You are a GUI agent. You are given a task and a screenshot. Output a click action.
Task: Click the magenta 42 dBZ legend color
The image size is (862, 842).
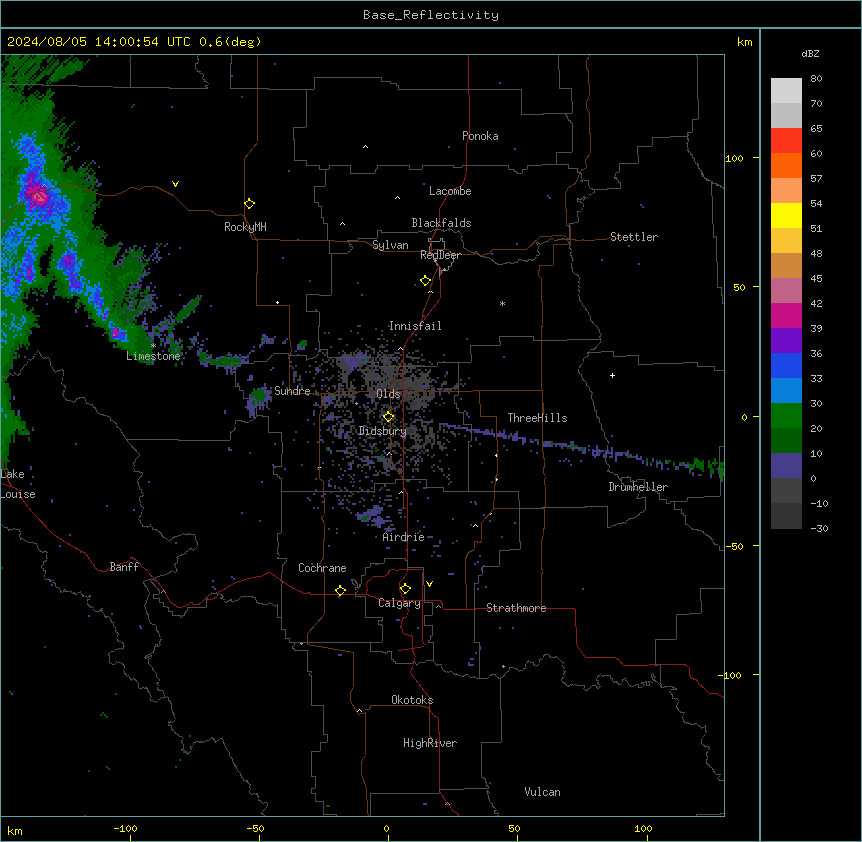(x=786, y=315)
